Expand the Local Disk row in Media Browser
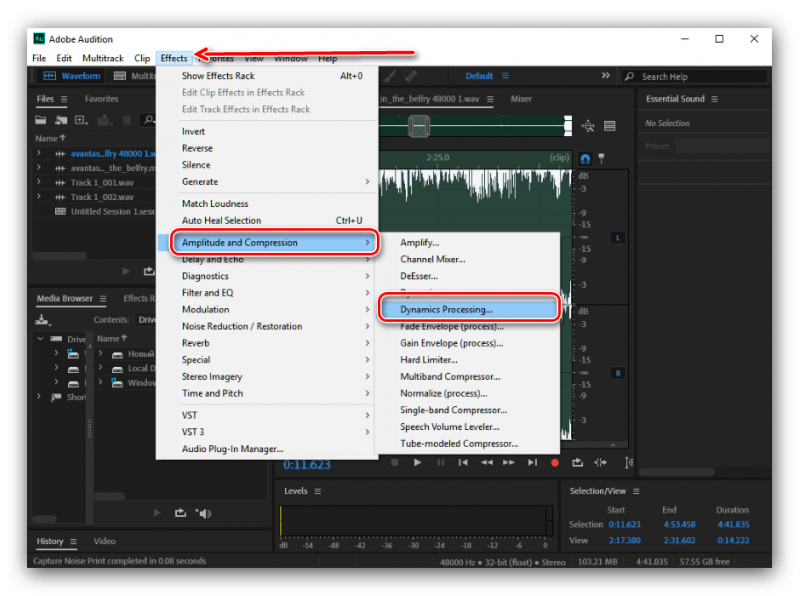800x596 pixels. 101,368
